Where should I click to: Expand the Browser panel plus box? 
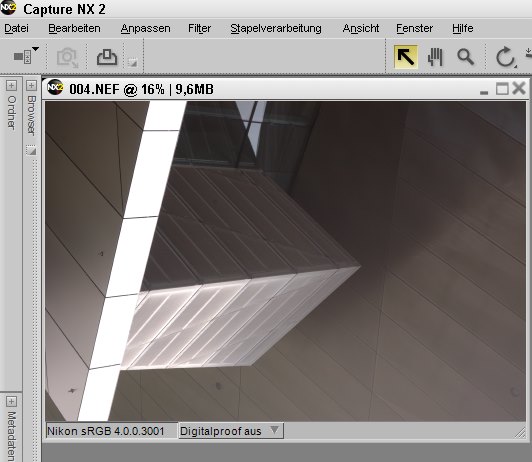pos(31,85)
